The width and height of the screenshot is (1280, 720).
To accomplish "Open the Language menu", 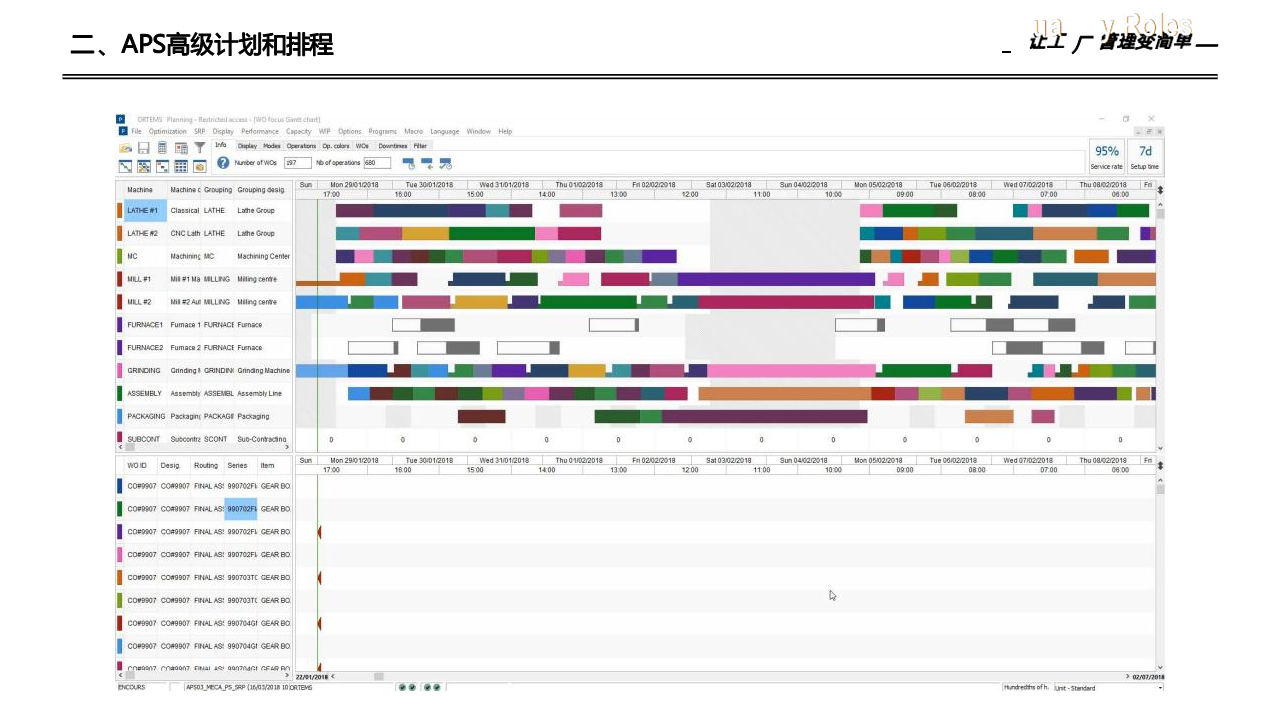I will 445,131.
